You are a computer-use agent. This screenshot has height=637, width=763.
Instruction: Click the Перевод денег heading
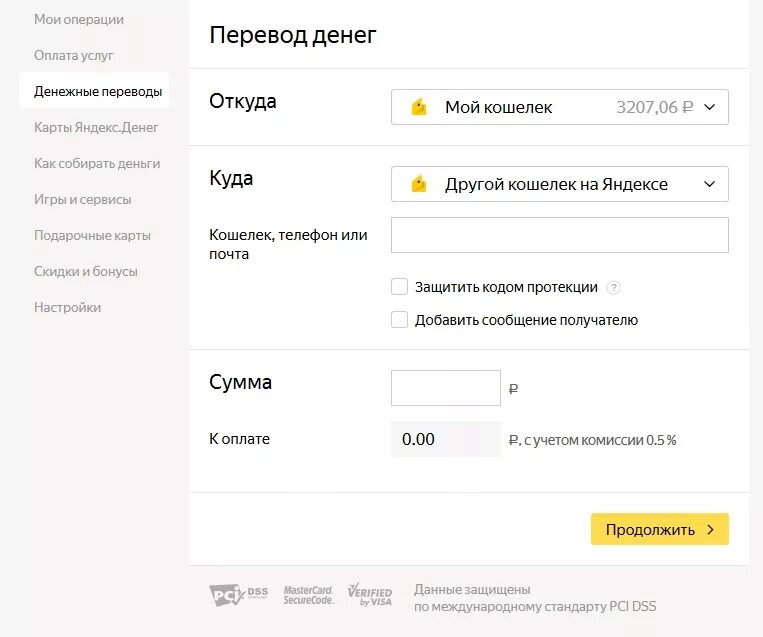click(293, 35)
